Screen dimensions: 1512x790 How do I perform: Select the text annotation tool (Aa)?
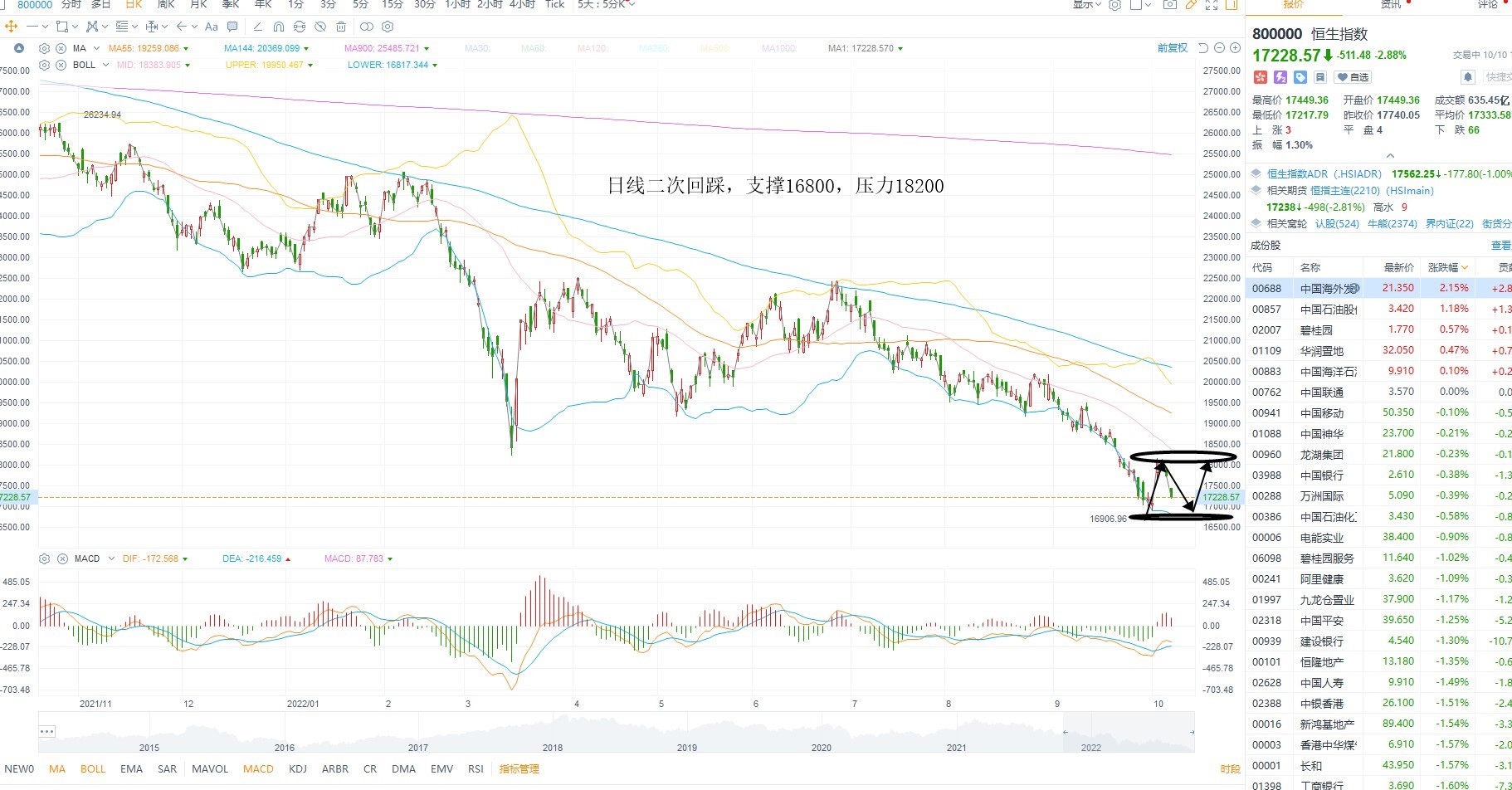(x=211, y=27)
